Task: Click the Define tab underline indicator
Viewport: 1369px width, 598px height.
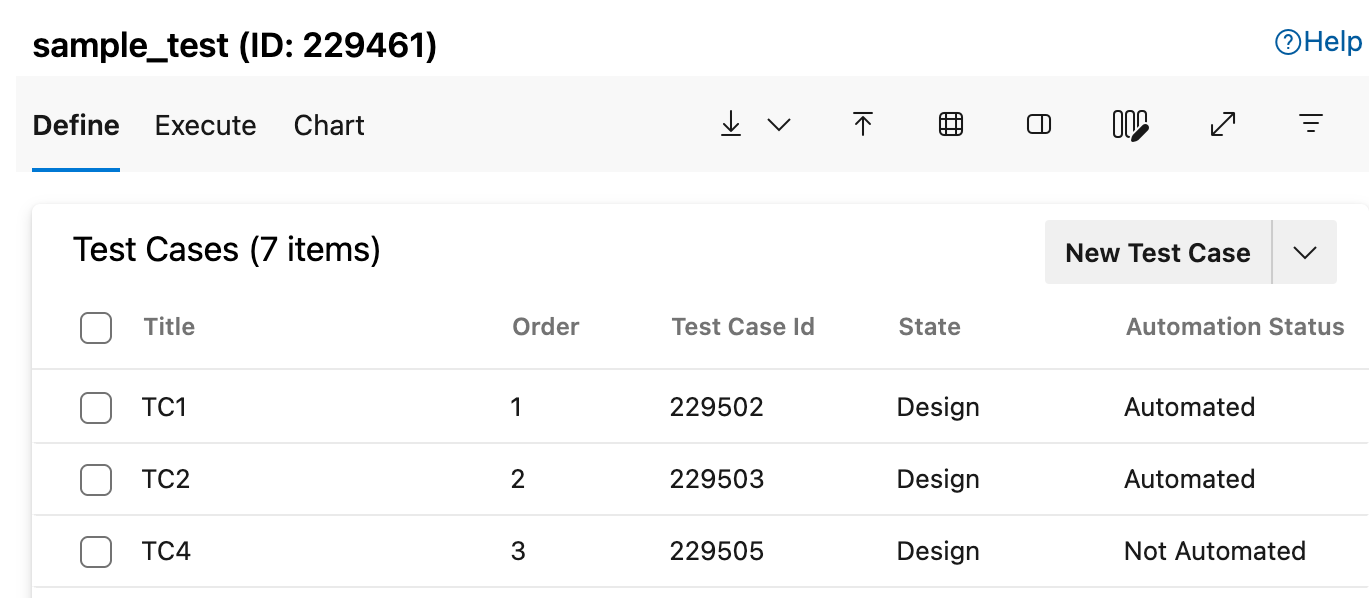Action: pos(75,170)
